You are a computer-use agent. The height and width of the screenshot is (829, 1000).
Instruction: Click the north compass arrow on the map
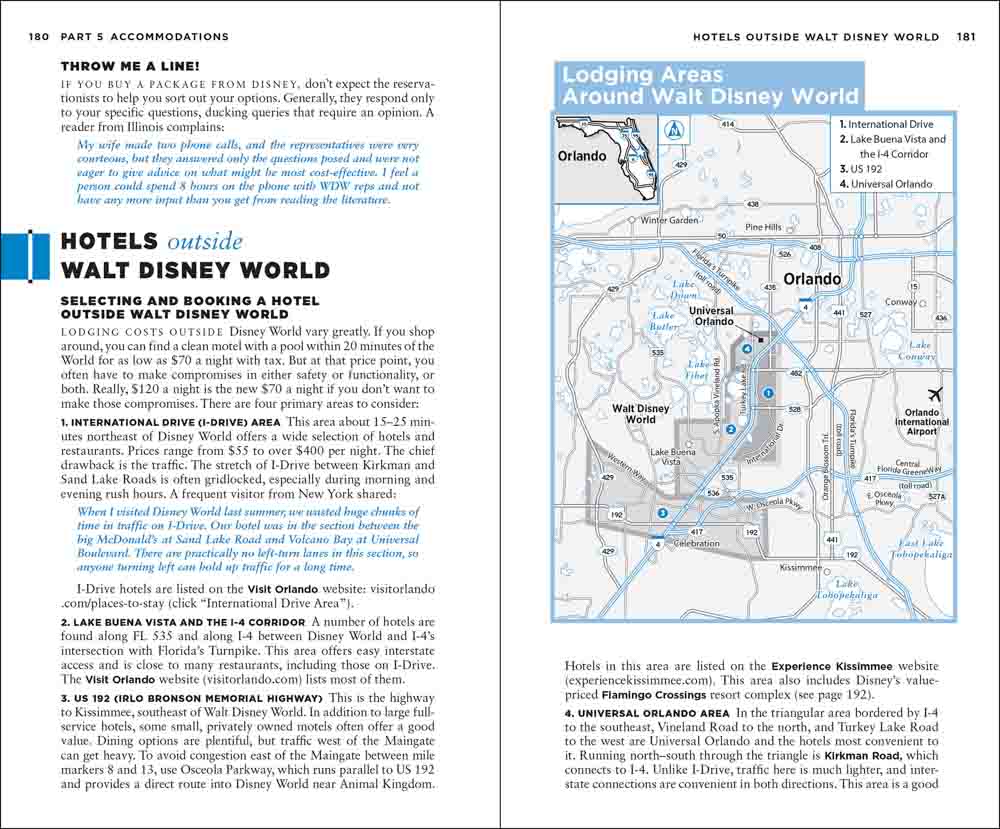coord(675,129)
